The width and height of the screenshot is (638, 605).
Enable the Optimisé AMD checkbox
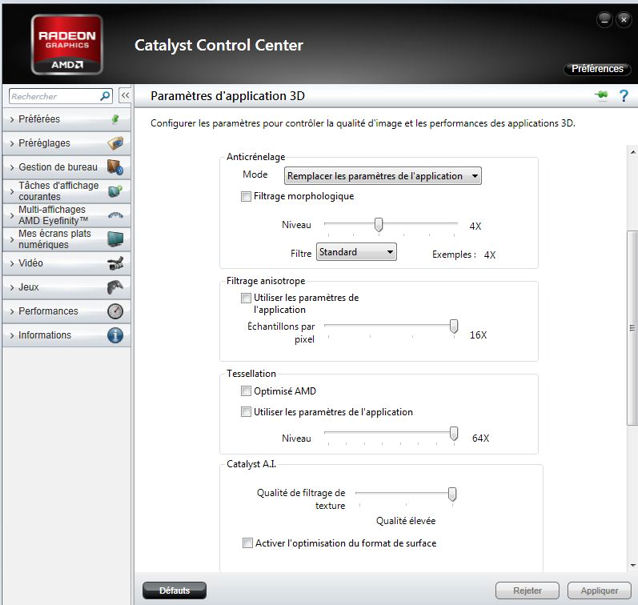(246, 391)
